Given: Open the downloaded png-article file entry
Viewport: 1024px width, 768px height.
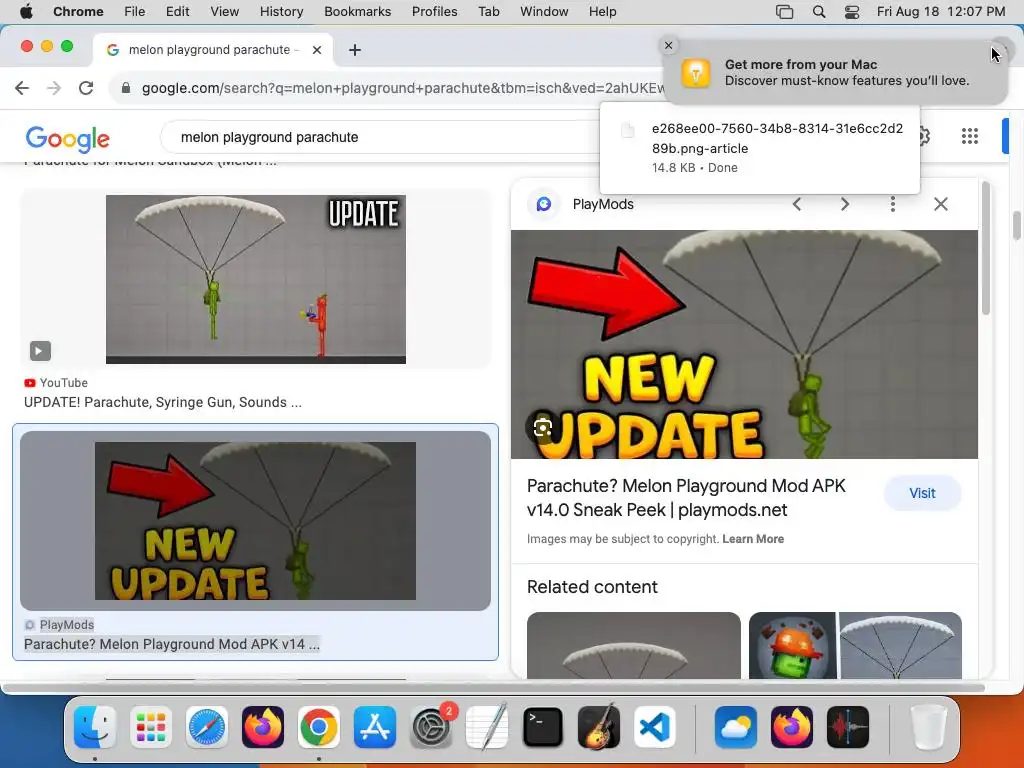Looking at the screenshot, I should click(x=760, y=148).
